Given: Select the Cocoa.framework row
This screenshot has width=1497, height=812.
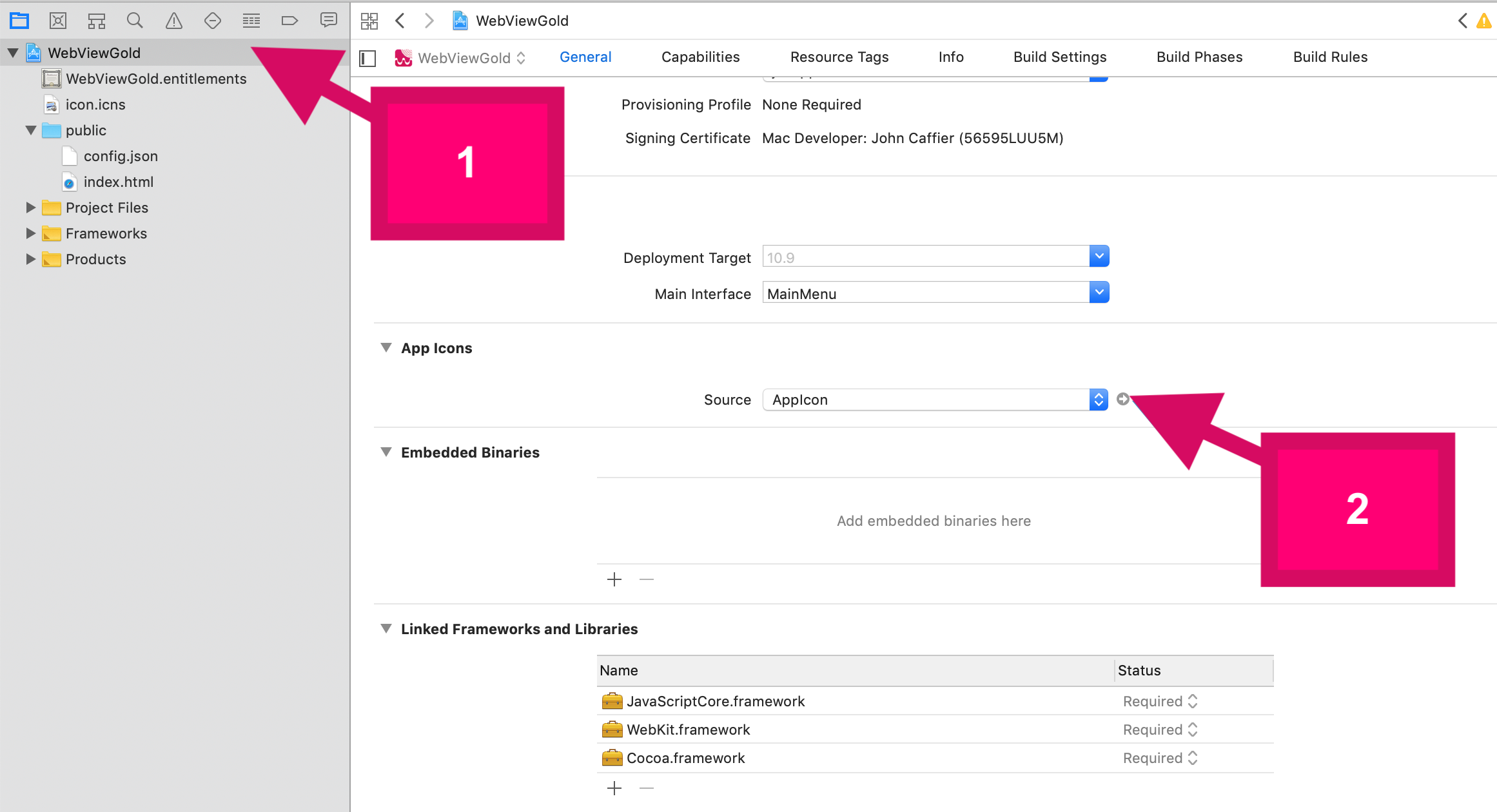Looking at the screenshot, I should 935,758.
